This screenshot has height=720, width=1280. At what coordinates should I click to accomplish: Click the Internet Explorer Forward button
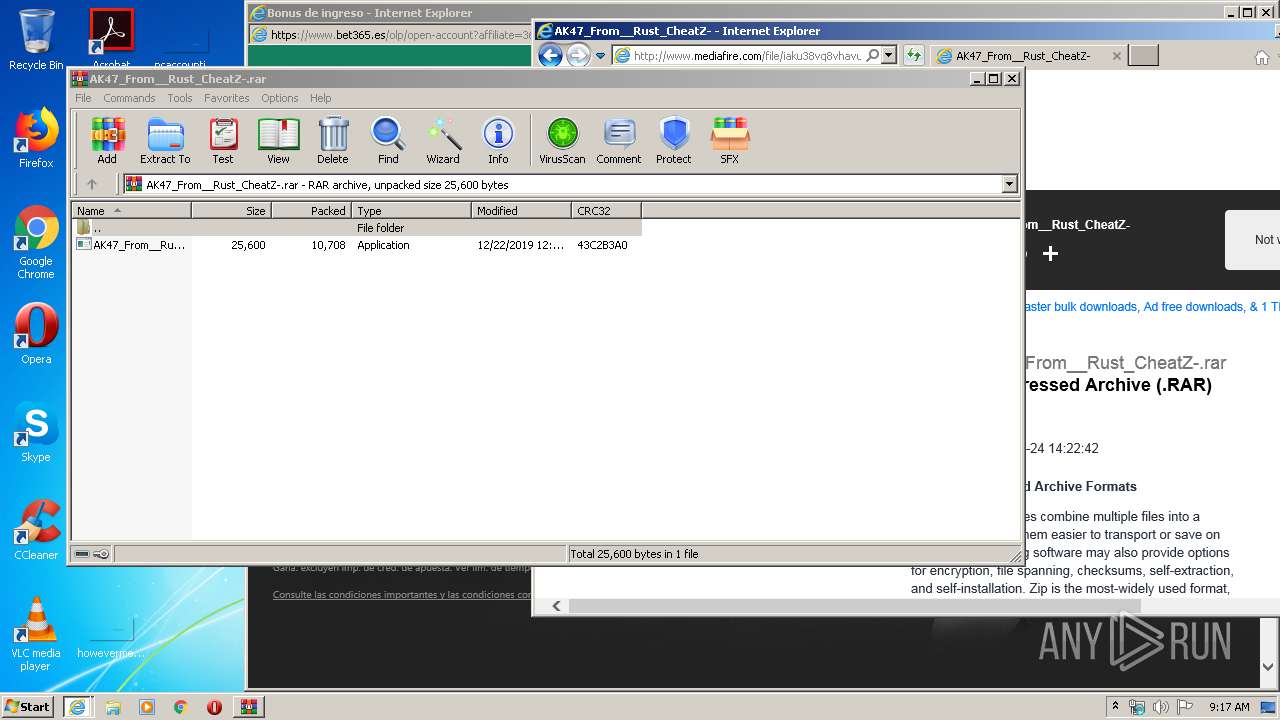point(578,56)
